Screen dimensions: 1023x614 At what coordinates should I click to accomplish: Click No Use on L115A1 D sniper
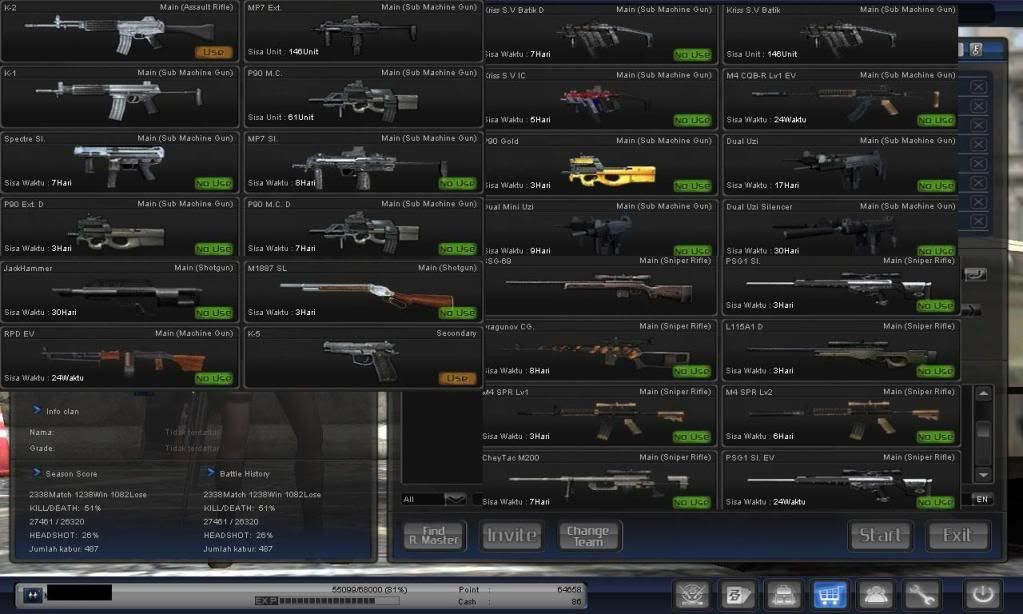[x=936, y=371]
